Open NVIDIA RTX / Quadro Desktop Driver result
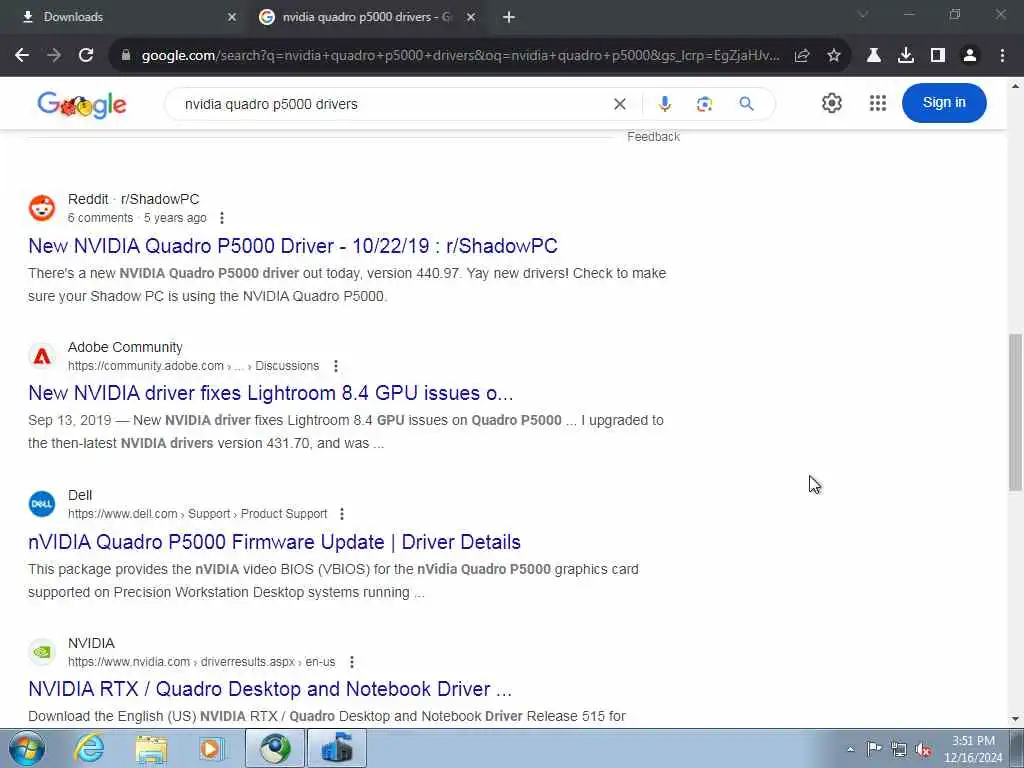Viewport: 1024px width, 768px height. click(270, 689)
